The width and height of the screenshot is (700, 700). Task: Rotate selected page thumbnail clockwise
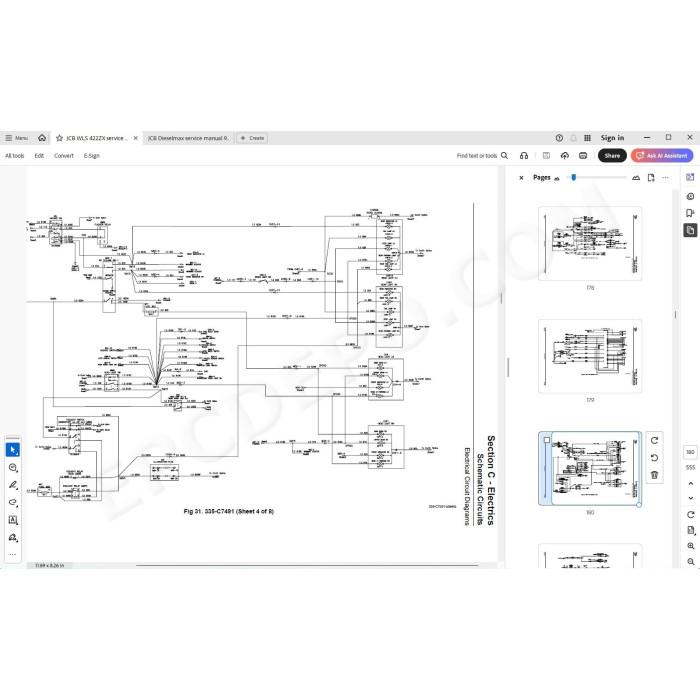pyautogui.click(x=654, y=441)
